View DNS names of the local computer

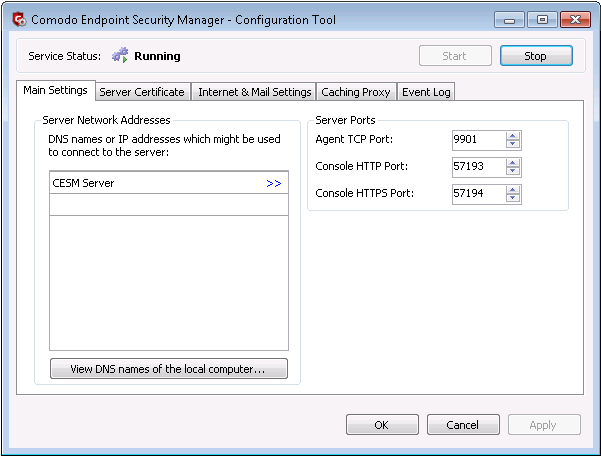tap(169, 369)
